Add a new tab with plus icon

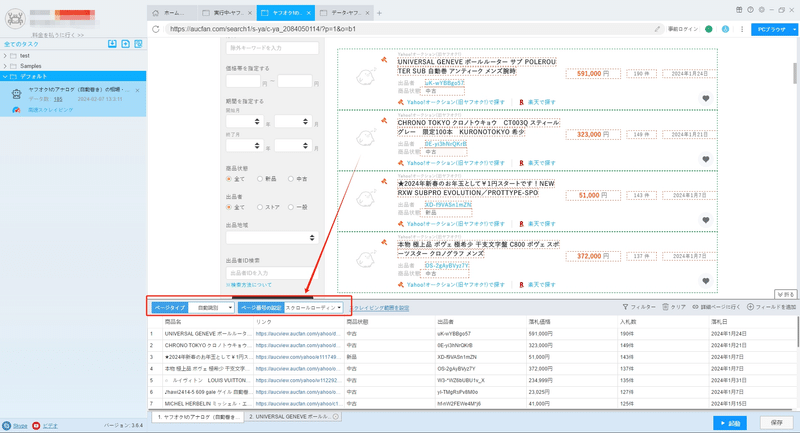[x=379, y=13]
